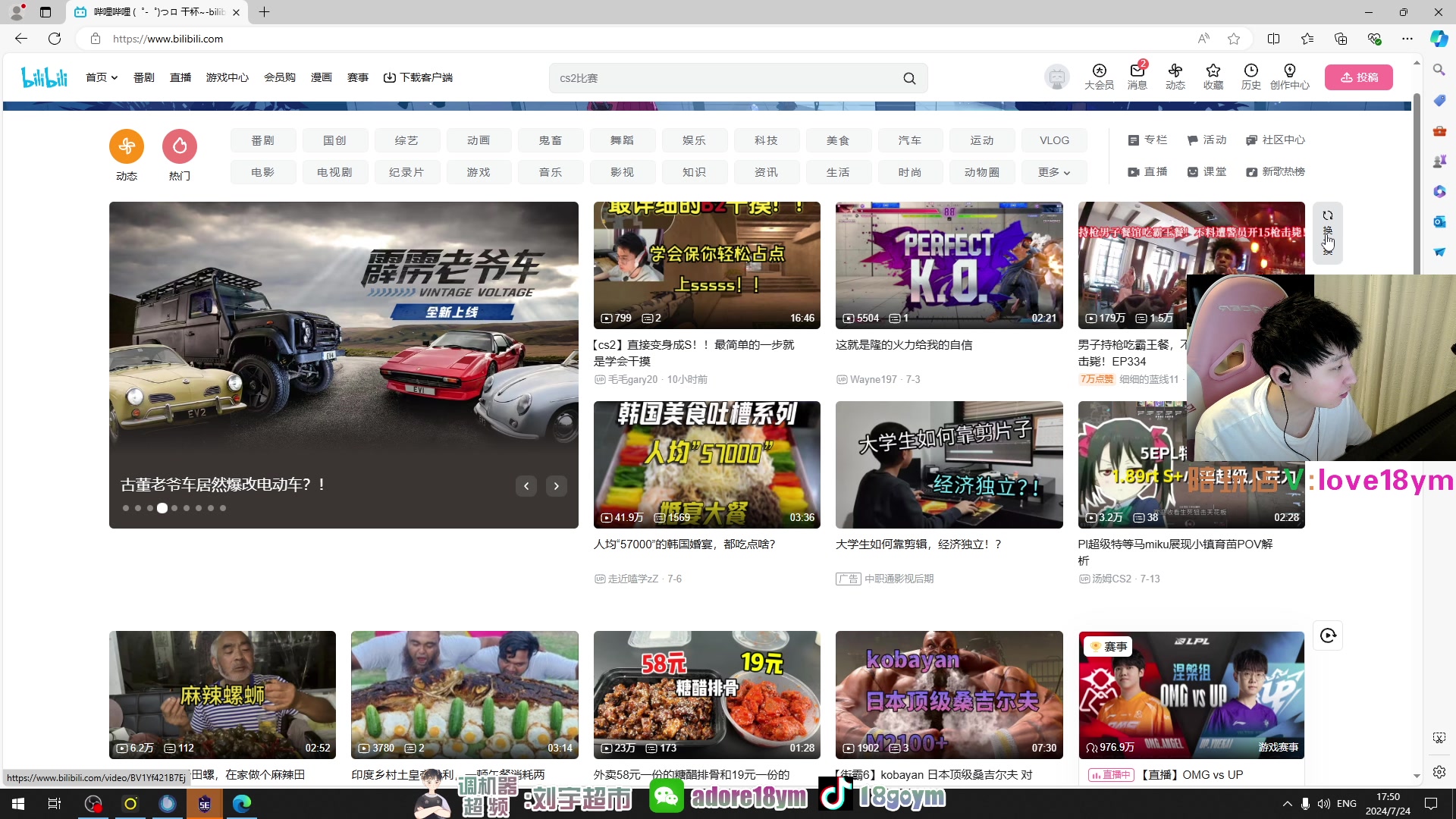
Task: Open the 赛事 header menu
Action: coord(358,77)
